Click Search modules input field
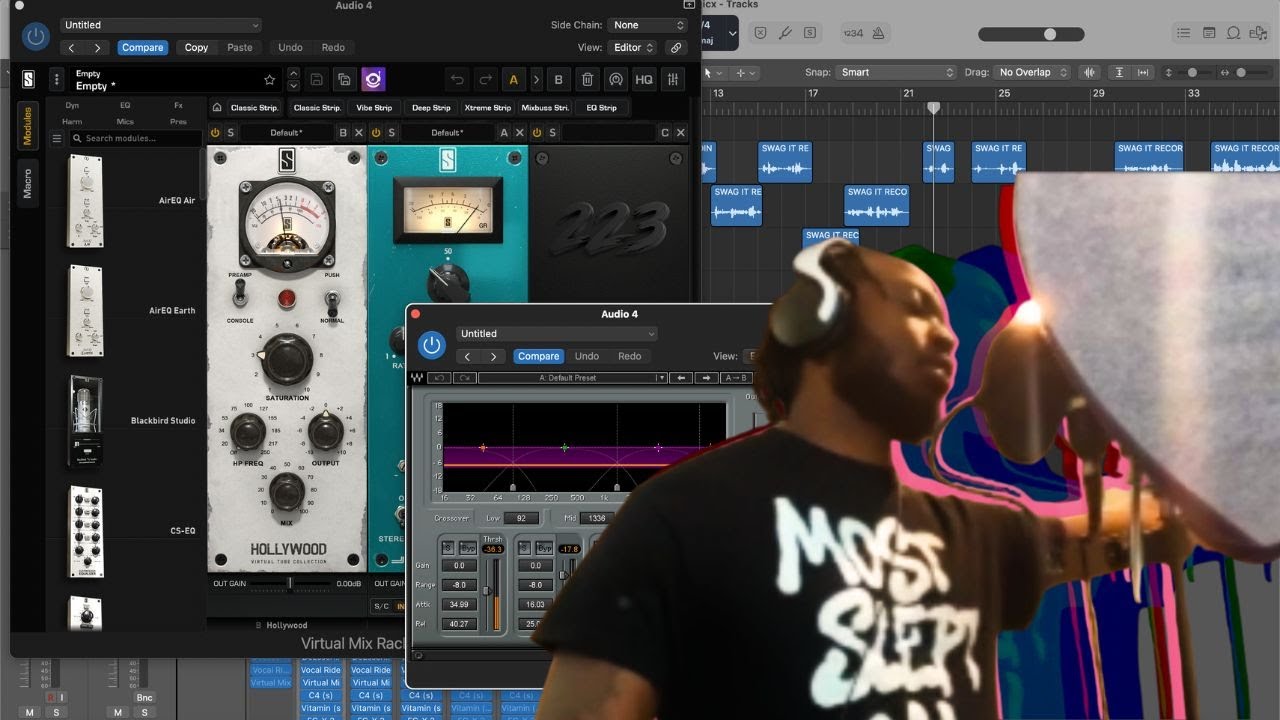Image resolution: width=1280 pixels, height=720 pixels. pyautogui.click(x=136, y=138)
